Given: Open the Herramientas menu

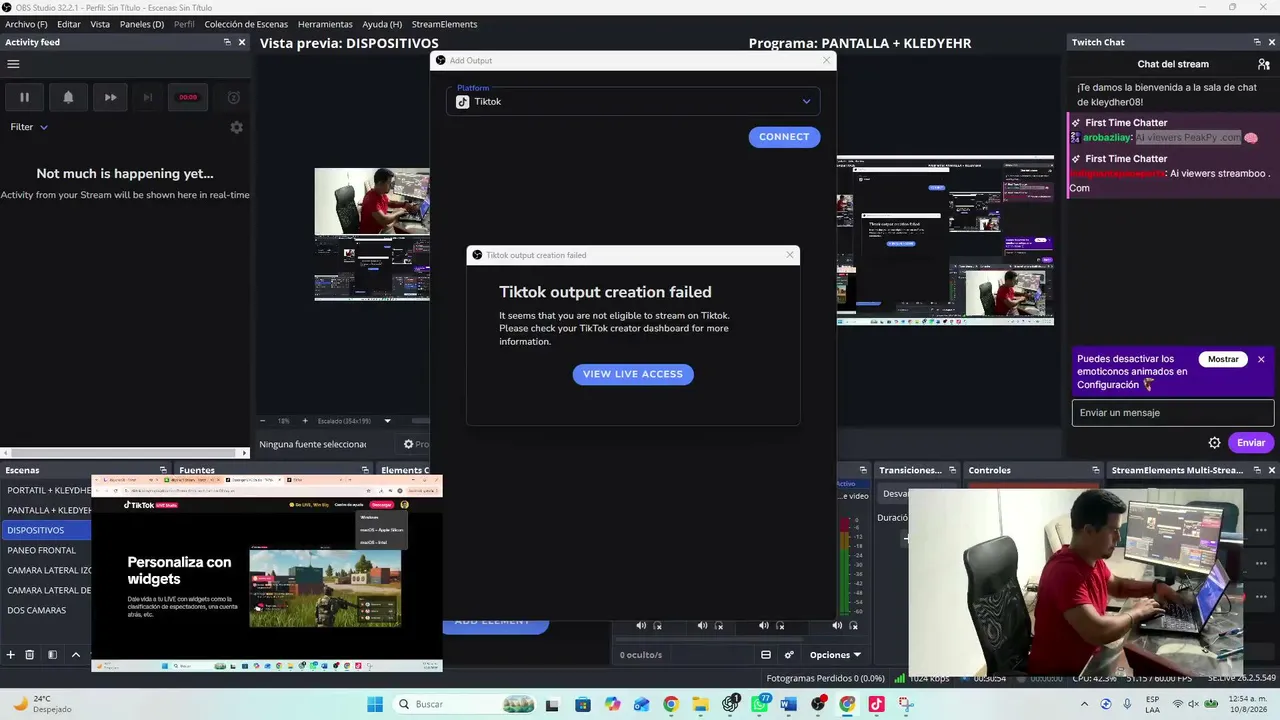Looking at the screenshot, I should tap(325, 24).
